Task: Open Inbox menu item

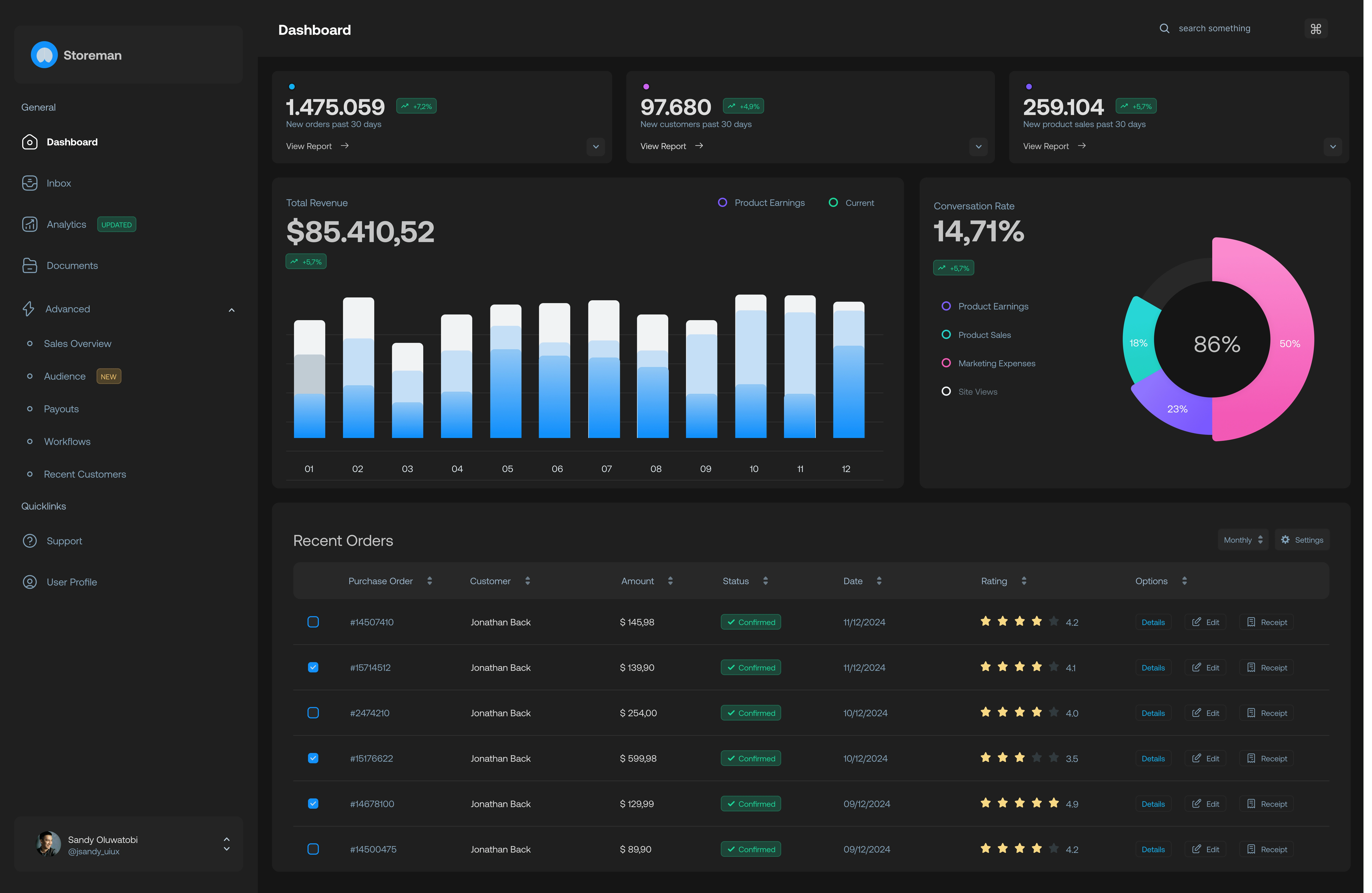Action: 59,183
